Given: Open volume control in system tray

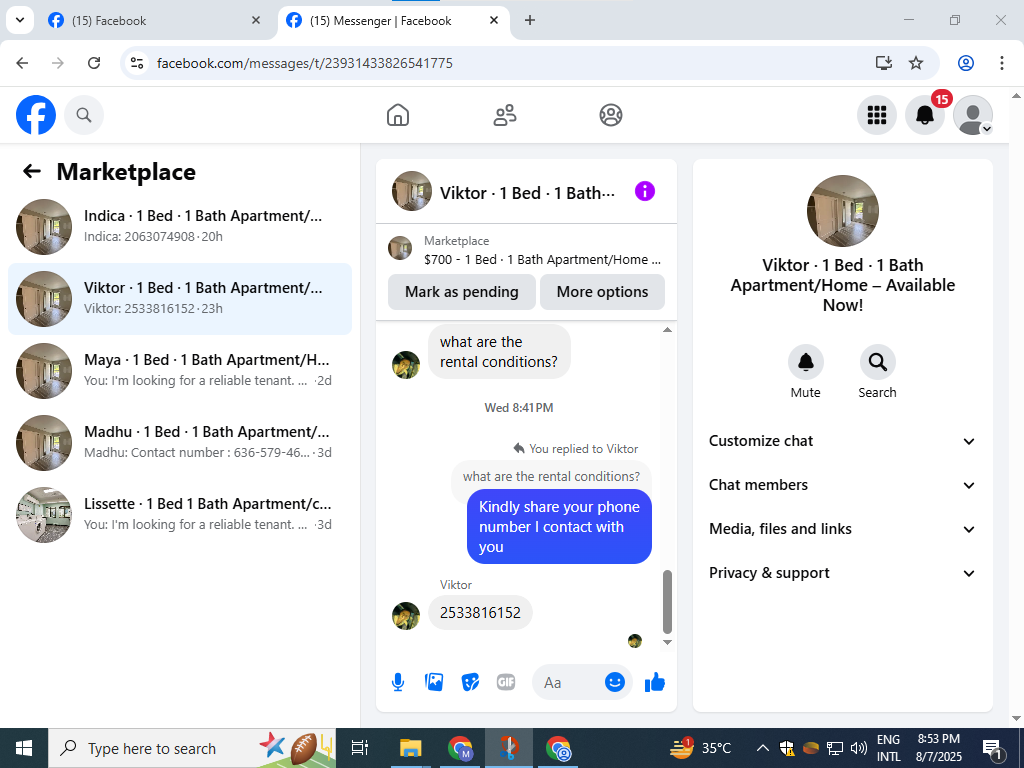Looking at the screenshot, I should point(859,748).
